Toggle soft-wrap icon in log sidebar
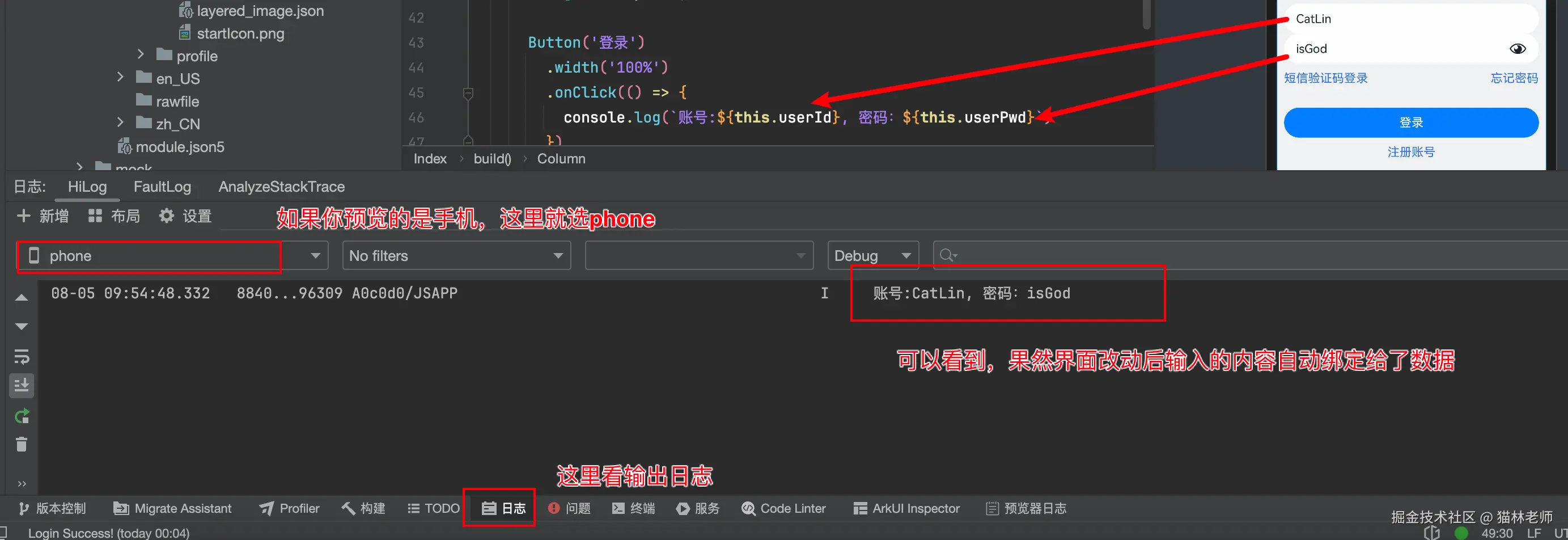Screen dimensions: 1568x540 22,356
